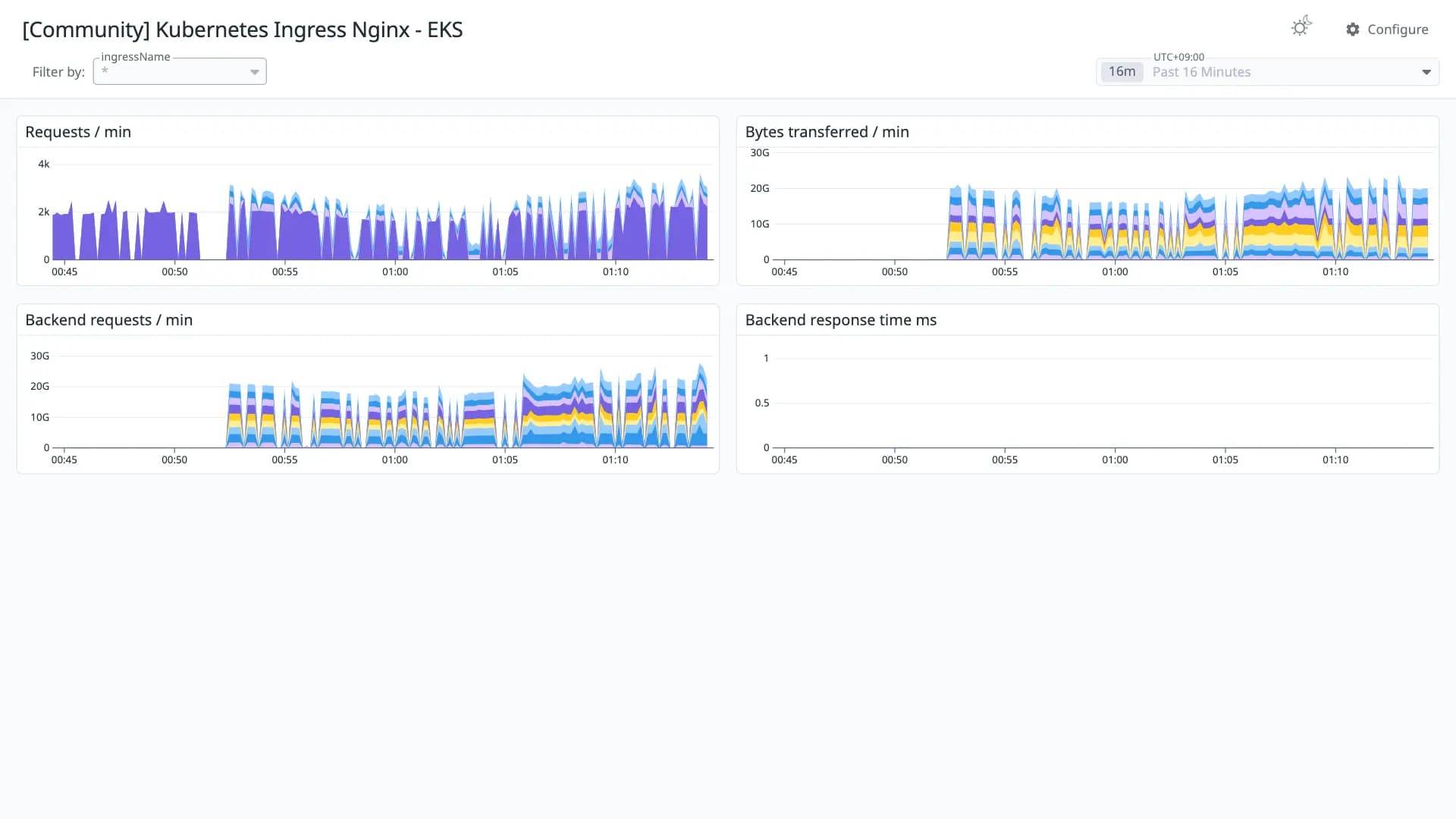Viewport: 1456px width, 819px height.
Task: Click the Requests / min widget title
Action: pos(78,132)
